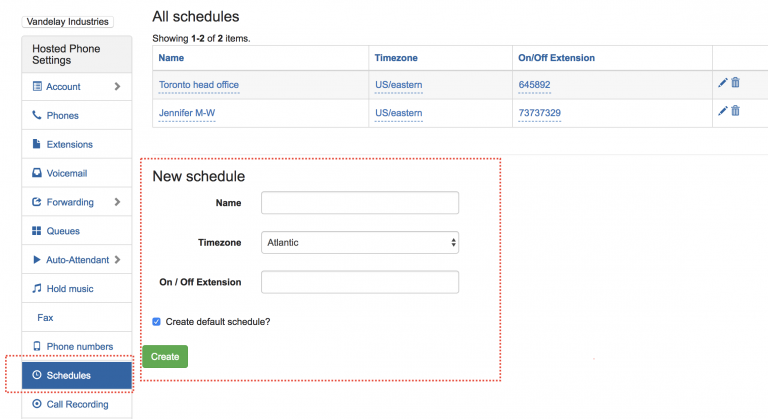Sort by Name column header
768x419 pixels.
tap(171, 58)
